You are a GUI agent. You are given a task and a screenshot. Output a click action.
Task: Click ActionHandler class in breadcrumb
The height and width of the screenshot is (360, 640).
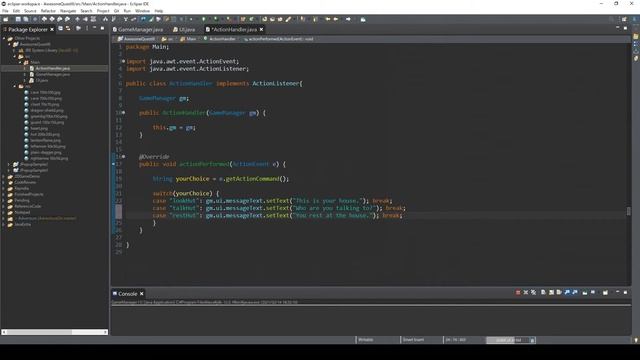[x=222, y=39]
